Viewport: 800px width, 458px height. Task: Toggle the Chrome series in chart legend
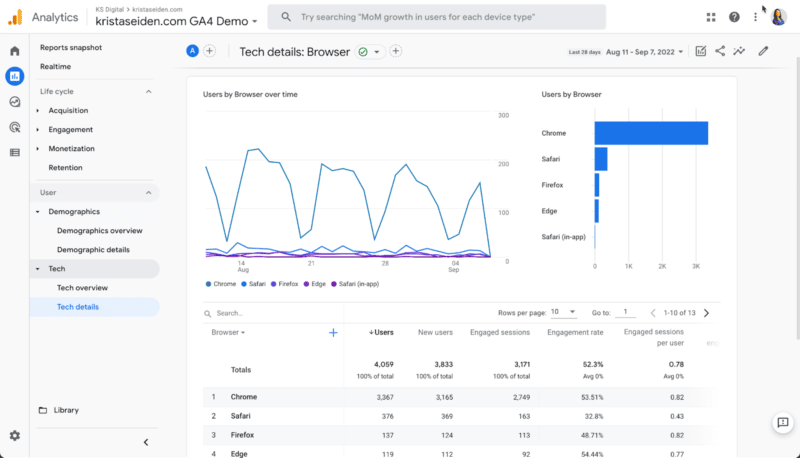220,284
